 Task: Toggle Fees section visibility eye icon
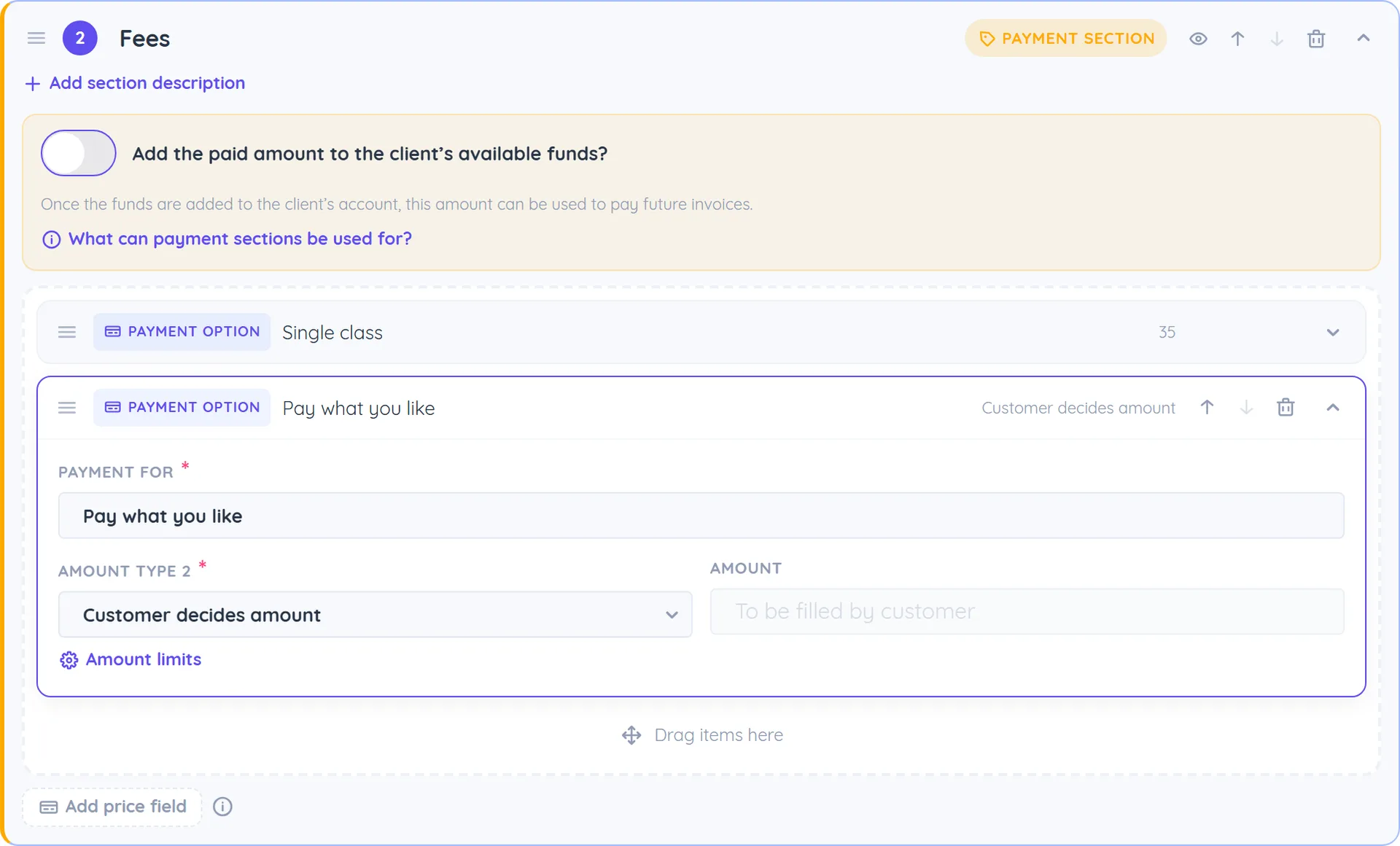click(1198, 39)
